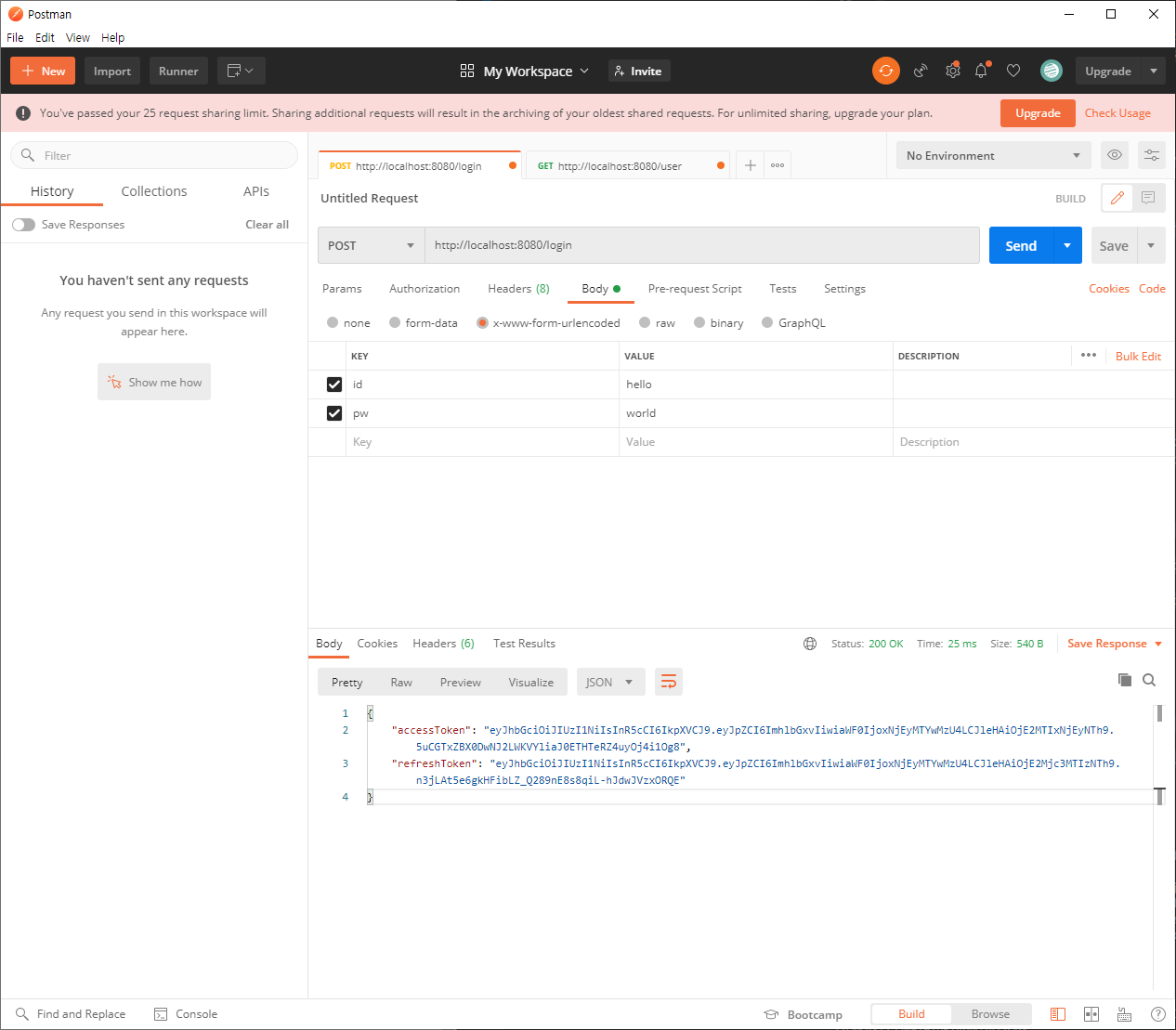This screenshot has height=1030, width=1176.
Task: Open keyboard shortcuts icon in status bar
Action: coord(1124,1014)
